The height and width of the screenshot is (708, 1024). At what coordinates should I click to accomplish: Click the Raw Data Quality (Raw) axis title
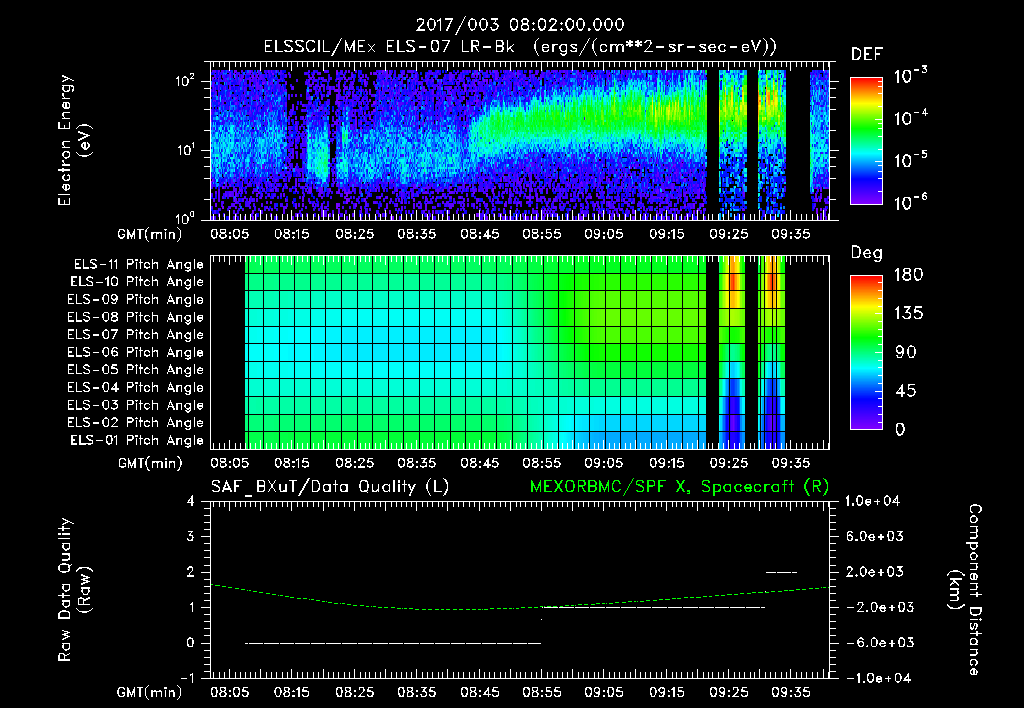click(74, 590)
